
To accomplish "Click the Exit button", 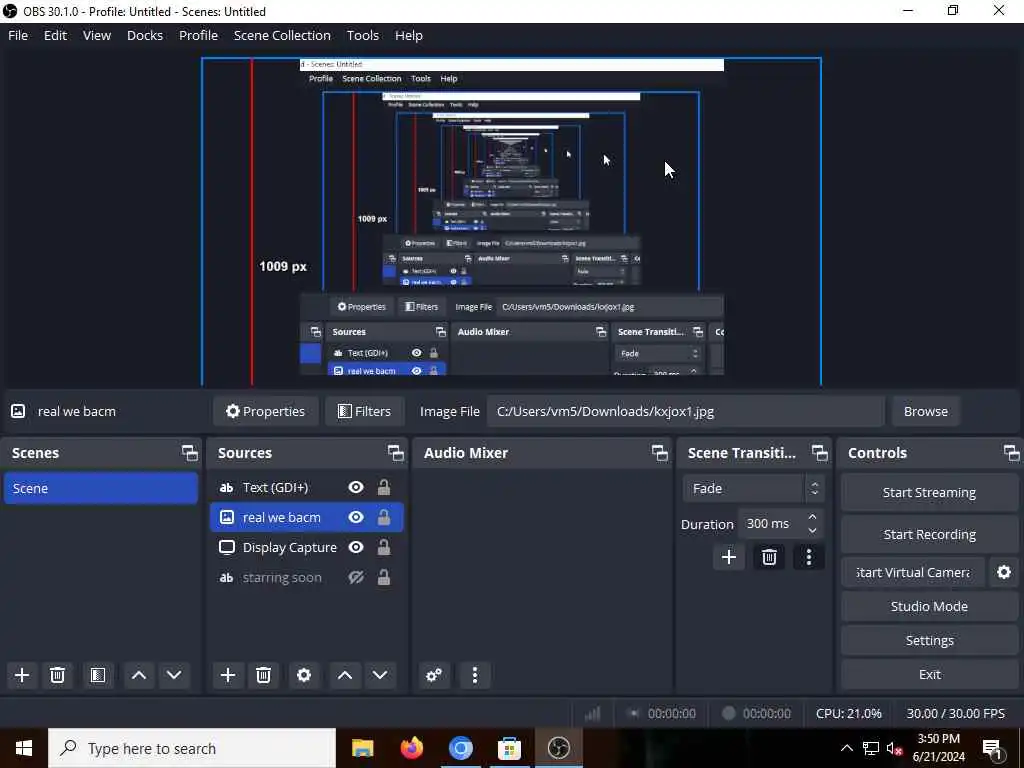I will [929, 674].
